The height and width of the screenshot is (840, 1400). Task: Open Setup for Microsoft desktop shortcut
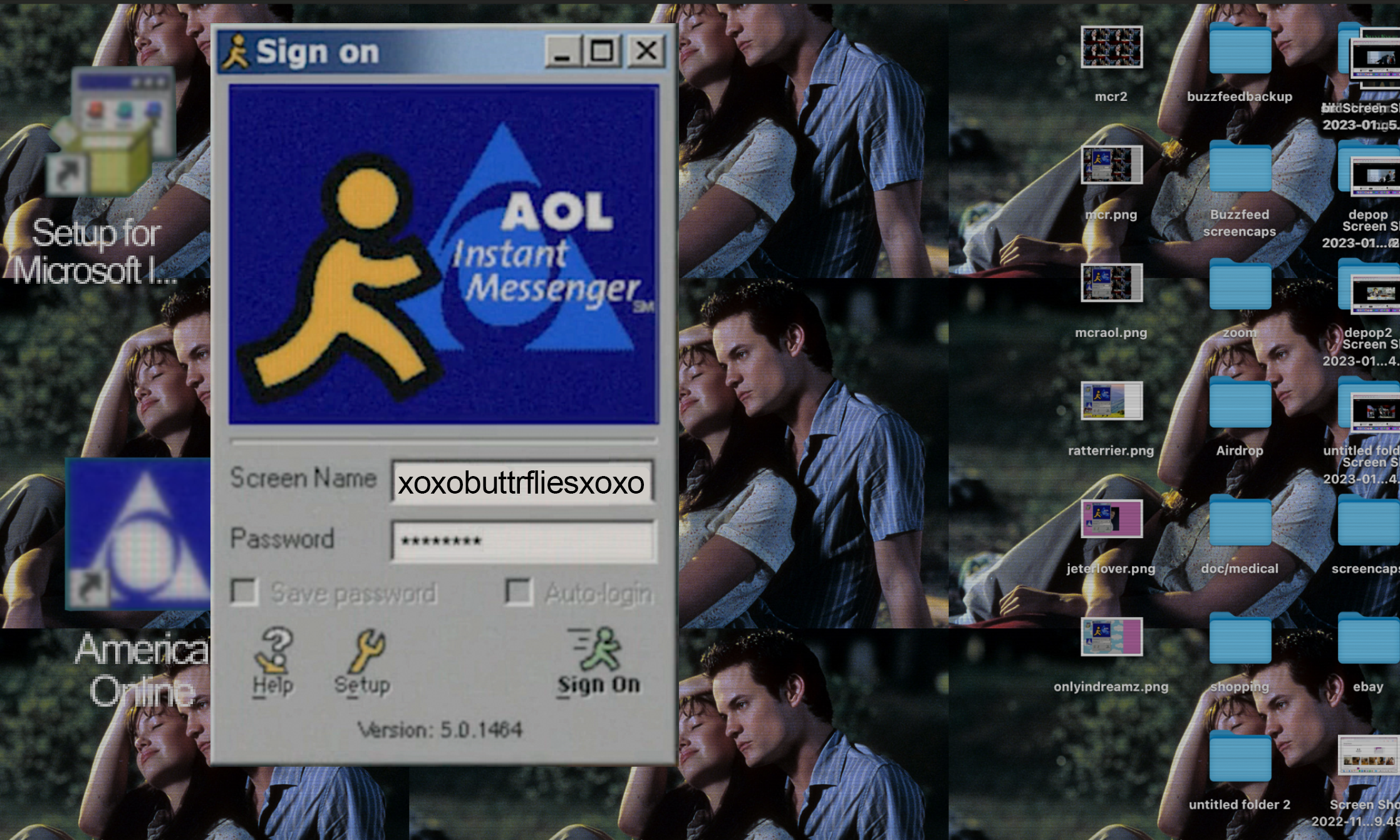110,132
